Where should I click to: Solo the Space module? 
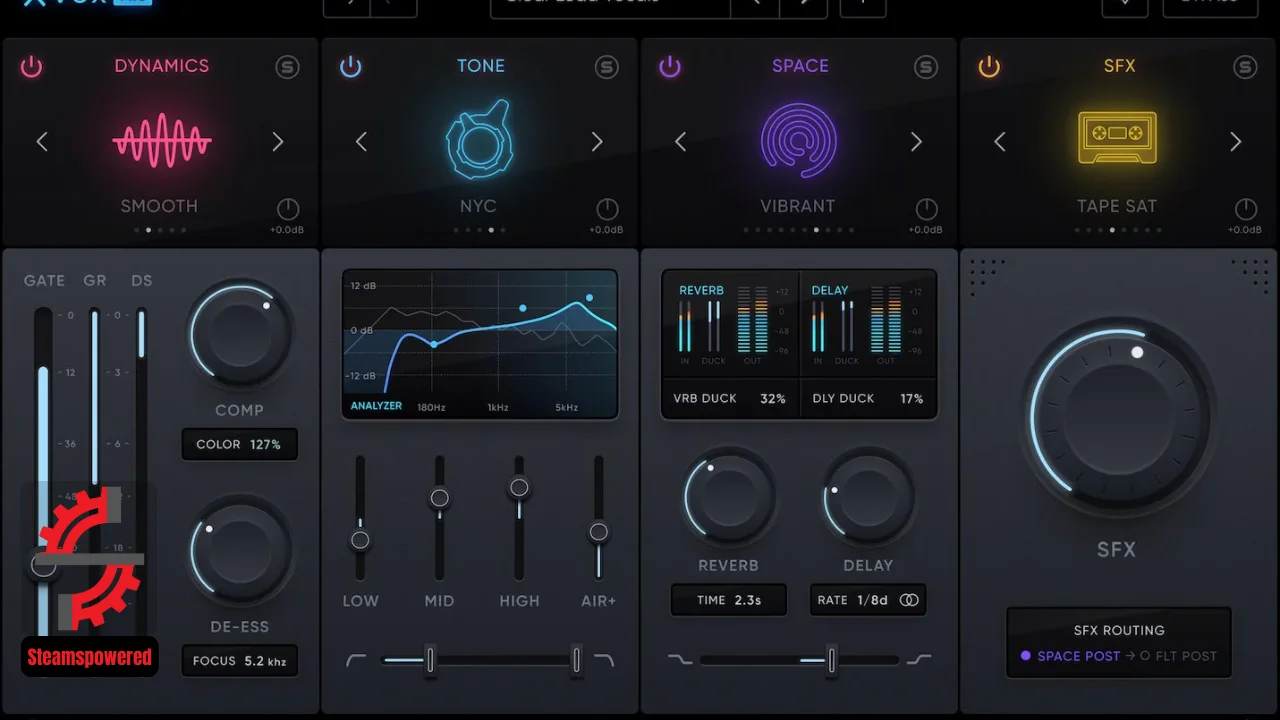click(x=926, y=67)
